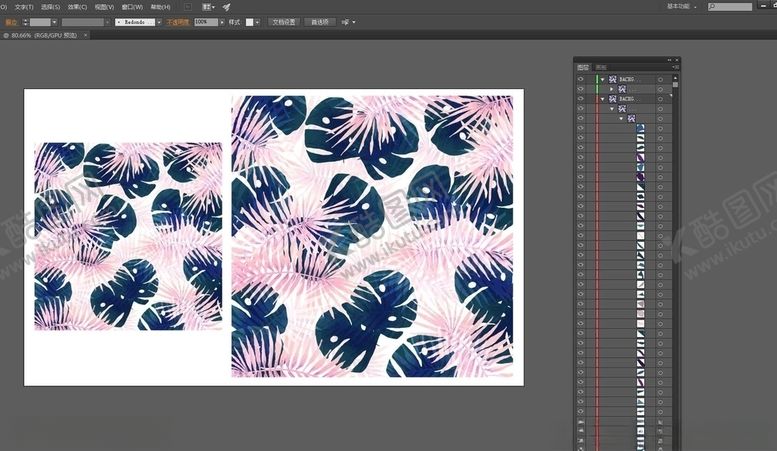Expand the sublayer under the first BACKG layer
Image resolution: width=777 pixels, height=451 pixels.
coord(612,89)
